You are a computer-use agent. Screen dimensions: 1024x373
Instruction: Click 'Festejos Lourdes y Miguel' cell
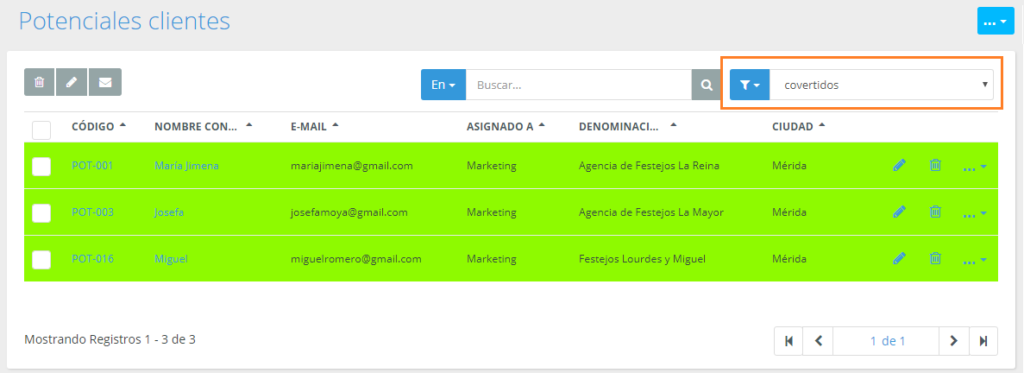(x=642, y=259)
